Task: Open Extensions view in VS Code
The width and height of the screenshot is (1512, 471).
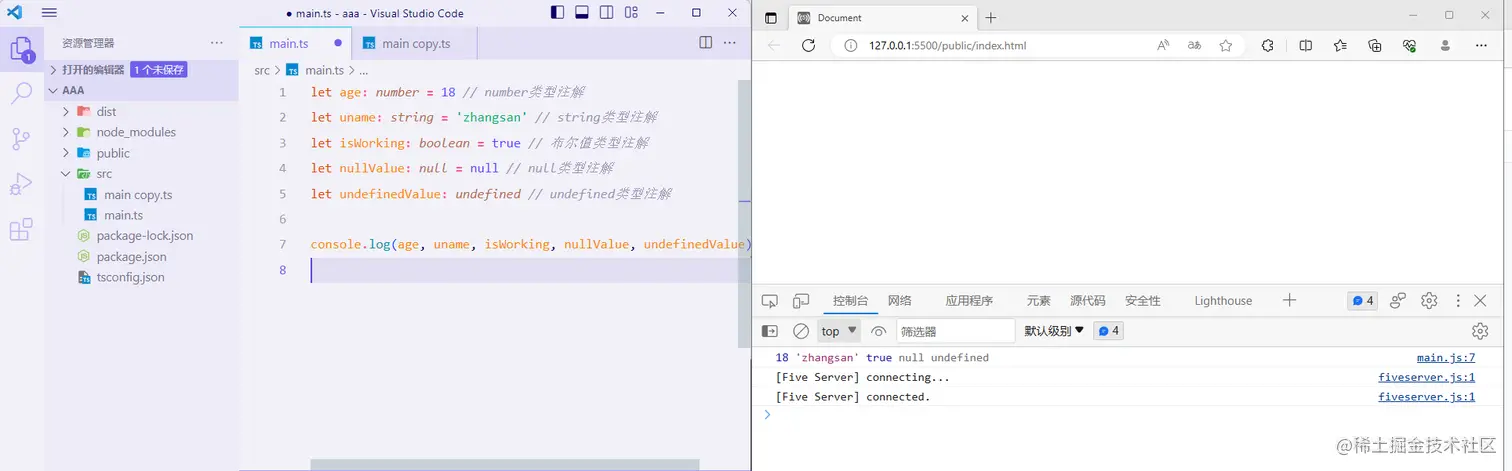Action: click(x=21, y=229)
